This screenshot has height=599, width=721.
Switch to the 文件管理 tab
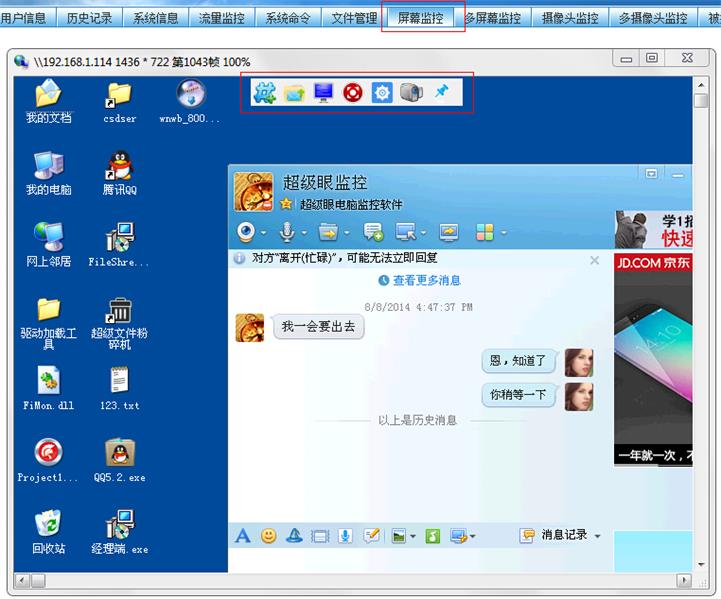click(353, 18)
